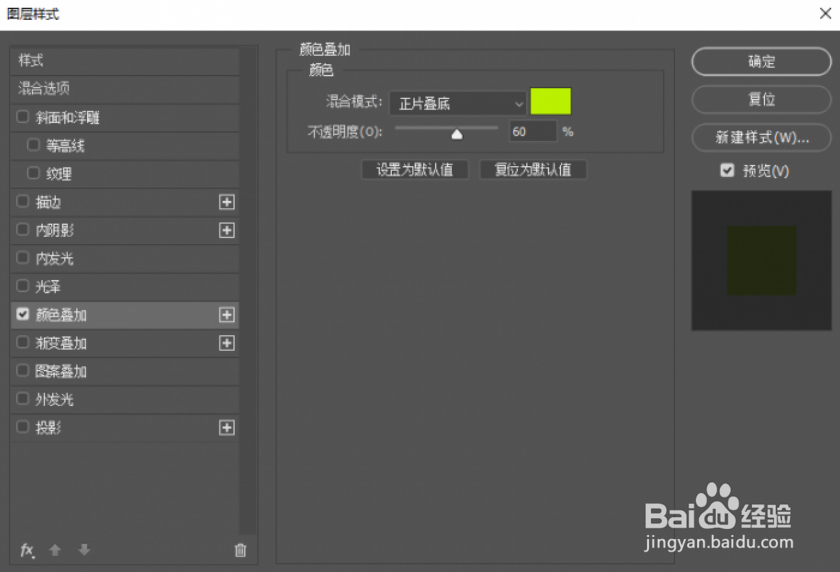Image resolution: width=840 pixels, height=572 pixels.
Task: Click the 确定 button
Action: pos(761,62)
